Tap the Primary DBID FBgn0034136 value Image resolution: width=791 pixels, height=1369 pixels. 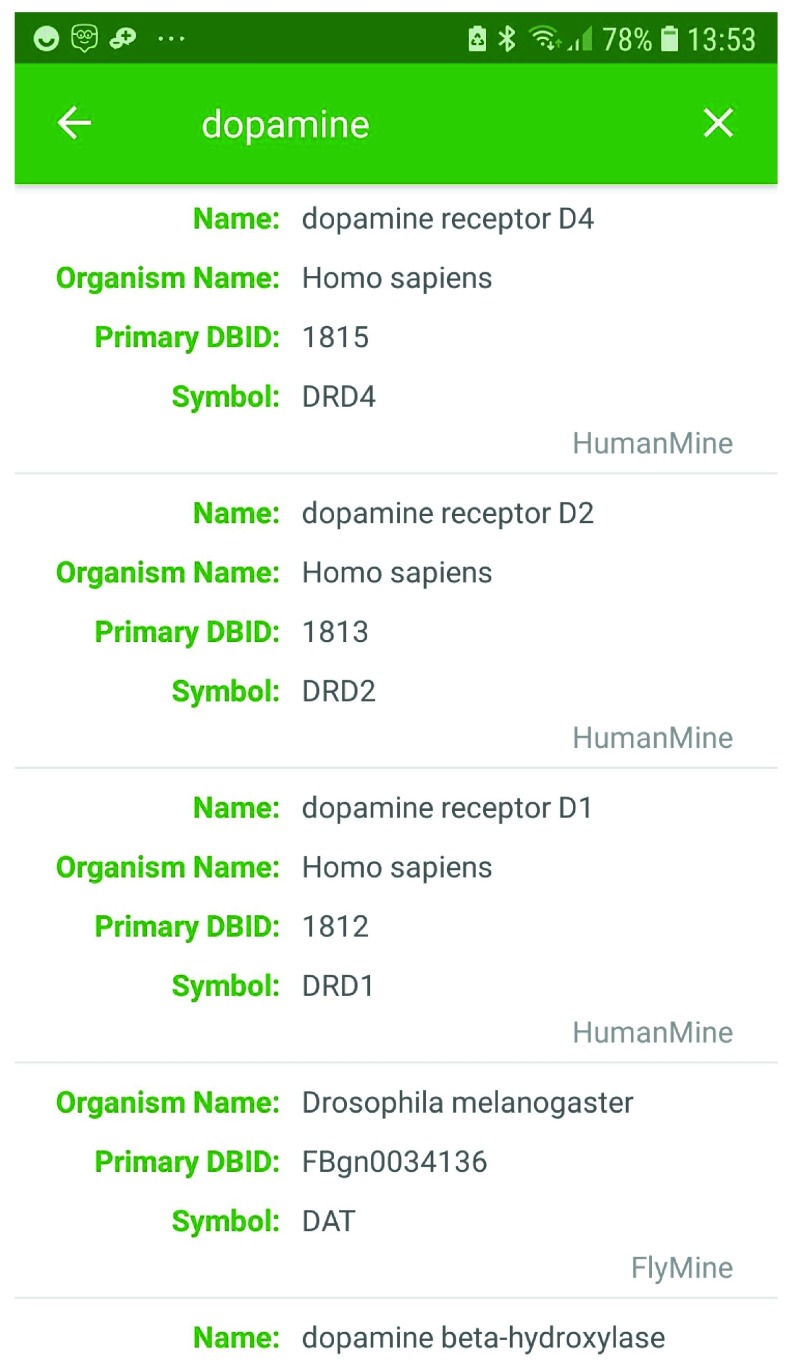click(395, 1162)
